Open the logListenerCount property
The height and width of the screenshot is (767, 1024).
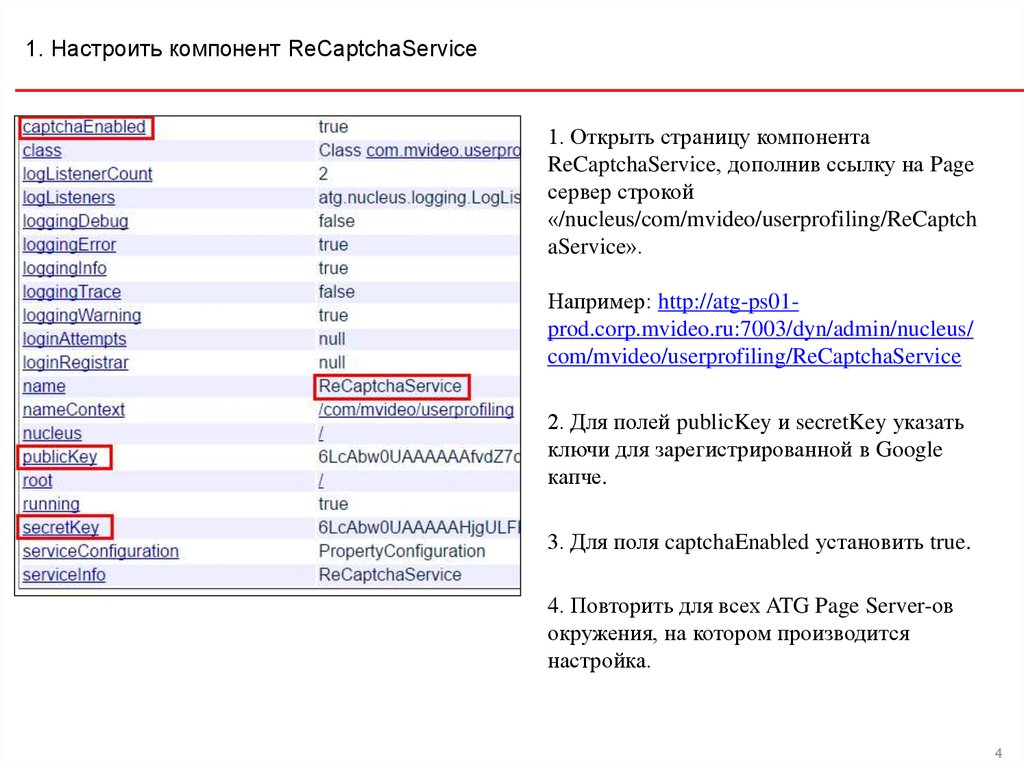(87, 174)
